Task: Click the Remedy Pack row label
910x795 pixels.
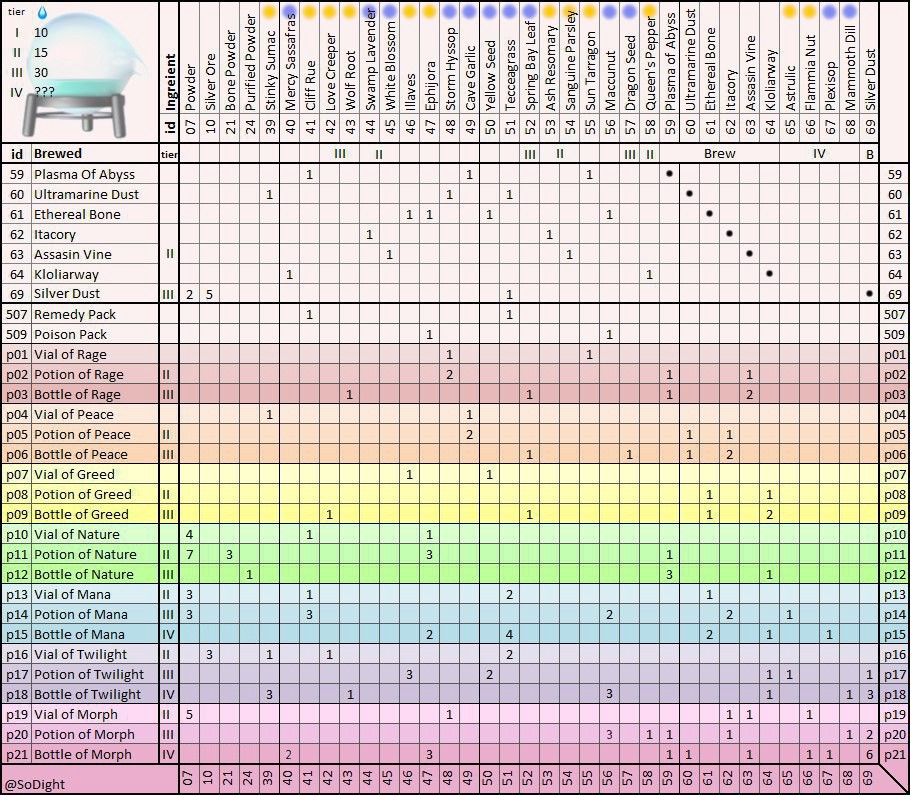Action: click(x=75, y=315)
